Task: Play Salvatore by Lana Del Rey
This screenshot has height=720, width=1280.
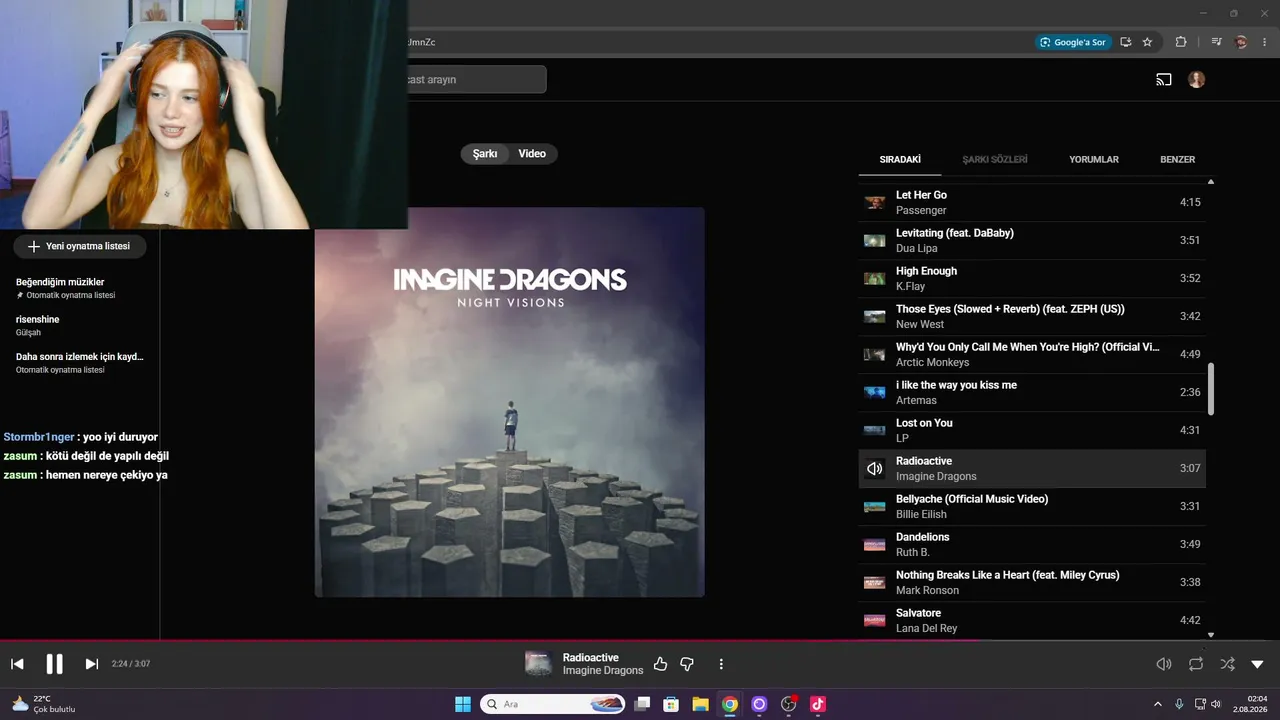Action: click(x=1032, y=621)
